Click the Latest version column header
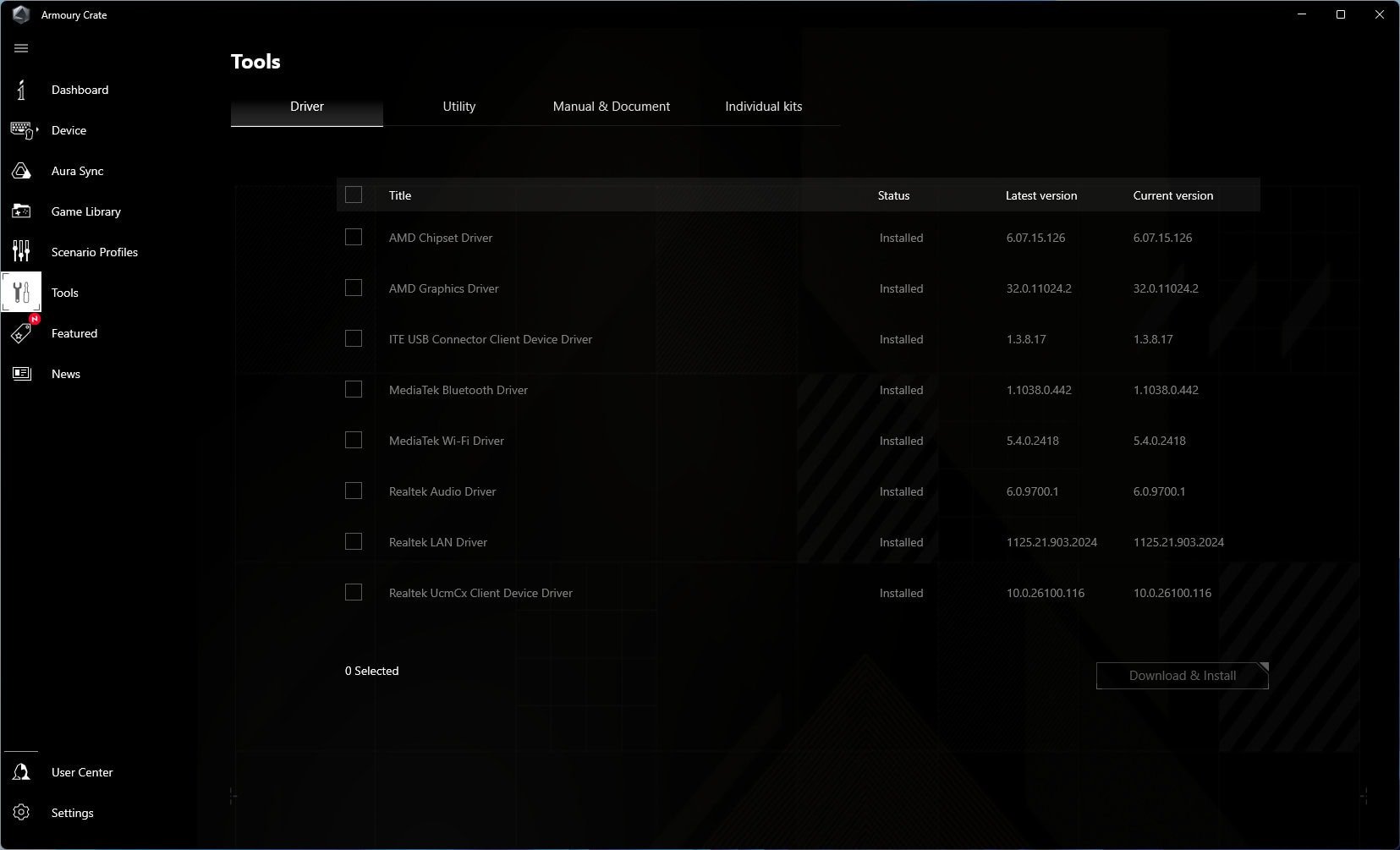The height and width of the screenshot is (850, 1400). click(1041, 195)
